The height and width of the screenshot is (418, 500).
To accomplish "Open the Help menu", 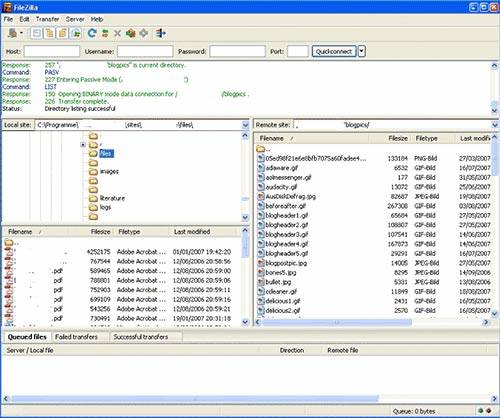I will [x=97, y=19].
